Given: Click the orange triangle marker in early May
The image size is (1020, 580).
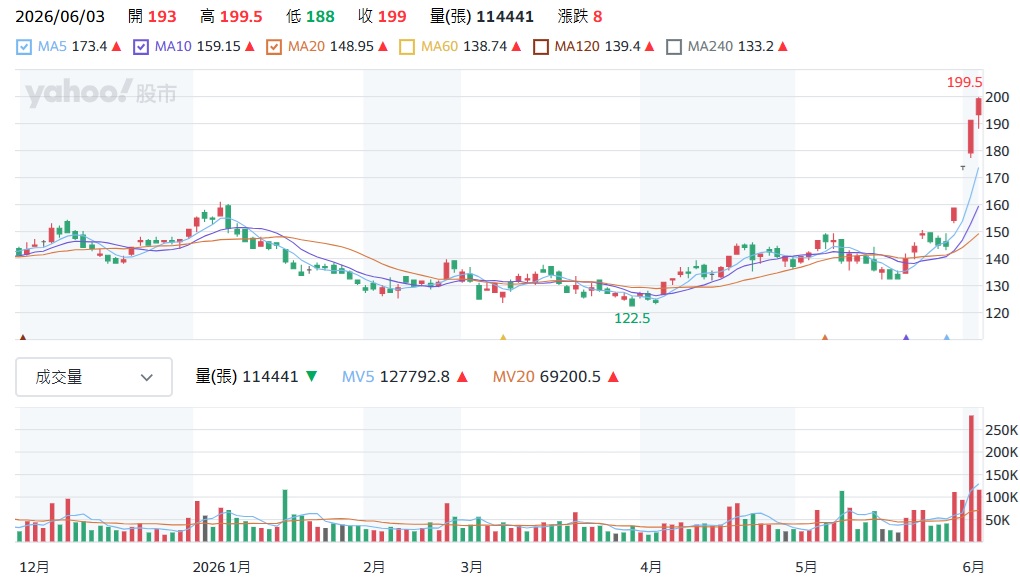Looking at the screenshot, I should pyautogui.click(x=825, y=337).
